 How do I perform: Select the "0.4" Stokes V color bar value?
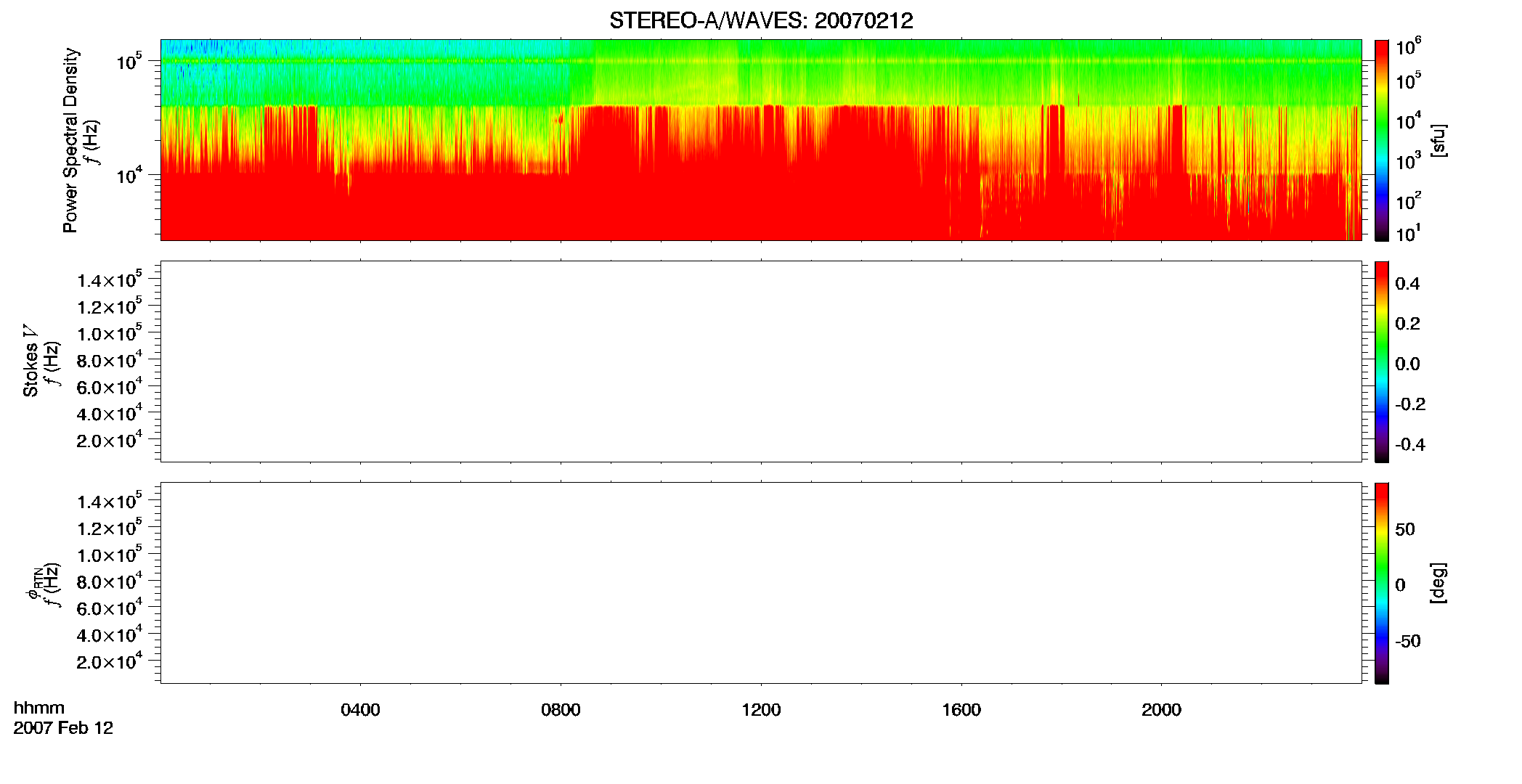click(x=1407, y=284)
